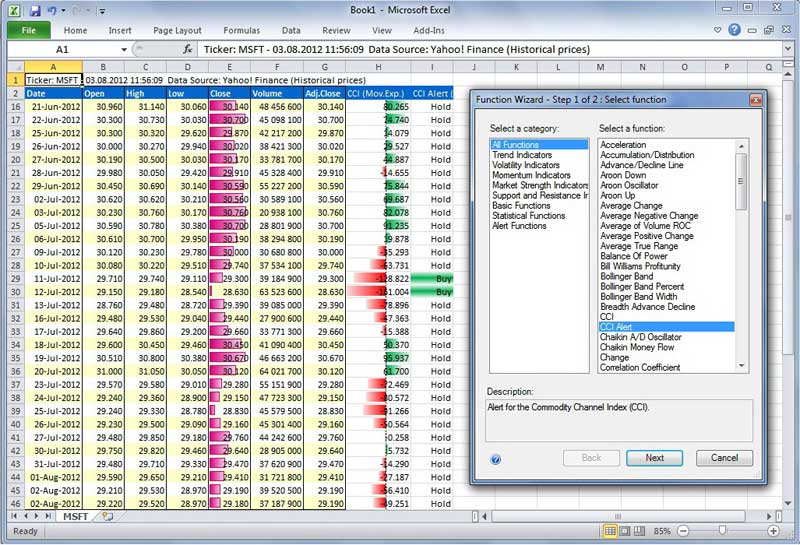Choose the CCI Alert function
Screen dimensions: 800x545
click(666, 327)
